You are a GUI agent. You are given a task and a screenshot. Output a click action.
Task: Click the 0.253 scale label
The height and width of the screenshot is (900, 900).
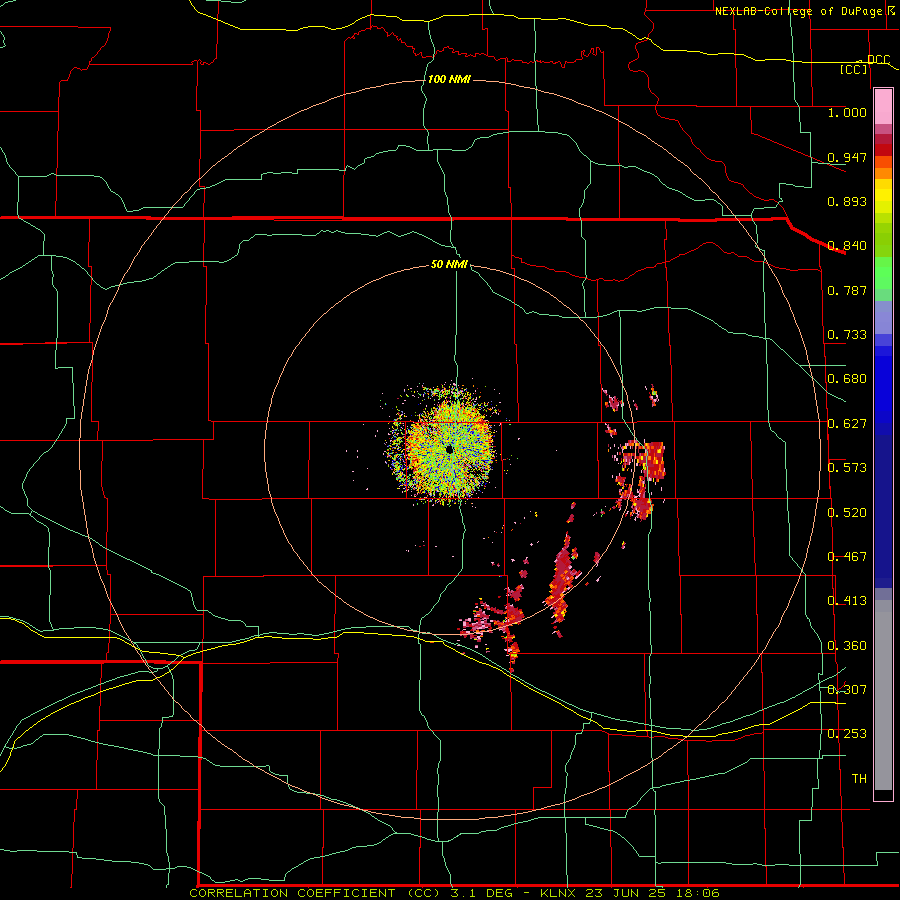(x=847, y=734)
